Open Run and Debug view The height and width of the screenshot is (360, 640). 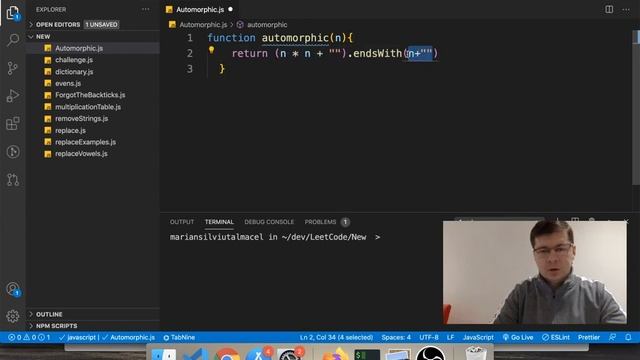13,96
